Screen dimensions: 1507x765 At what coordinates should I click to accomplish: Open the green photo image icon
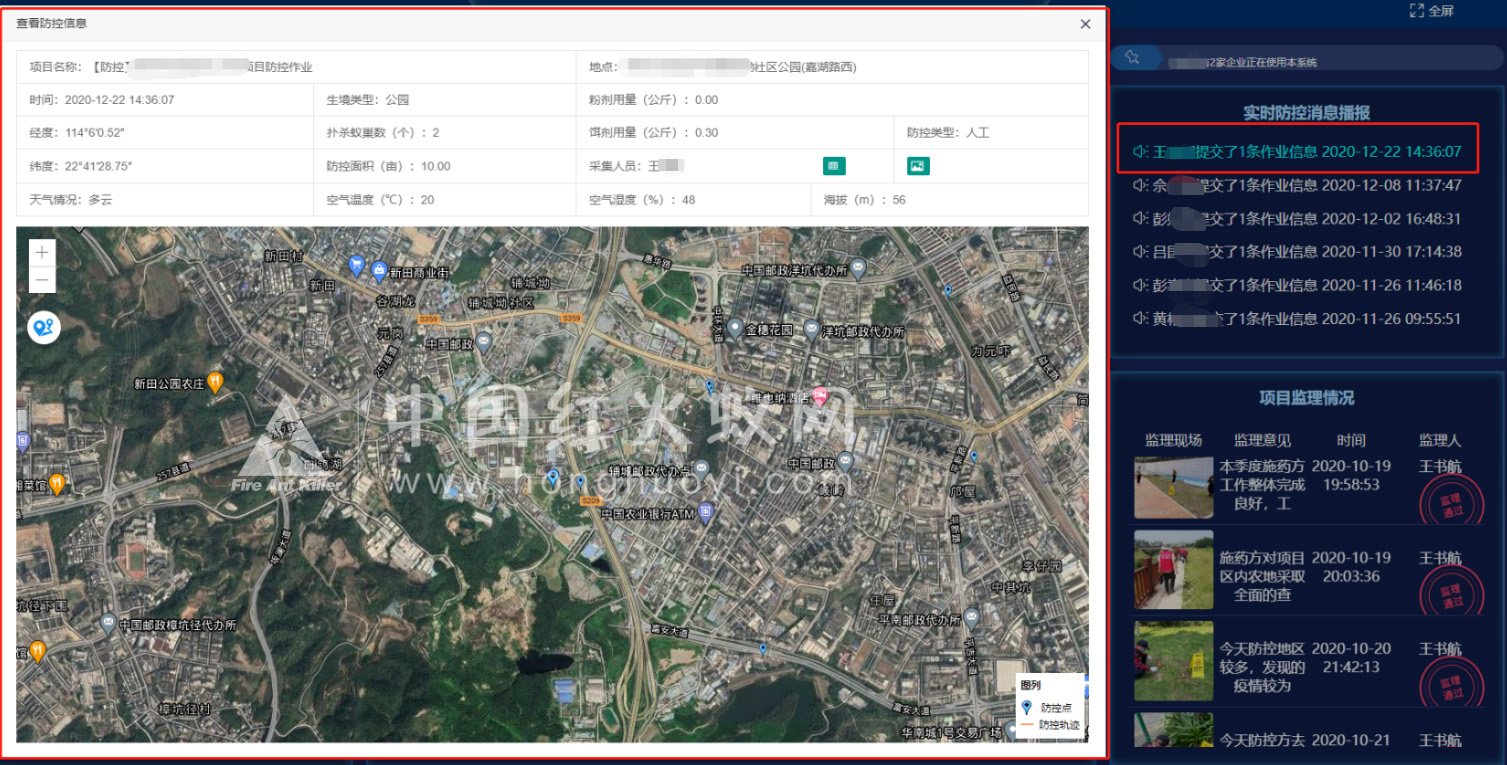[918, 166]
